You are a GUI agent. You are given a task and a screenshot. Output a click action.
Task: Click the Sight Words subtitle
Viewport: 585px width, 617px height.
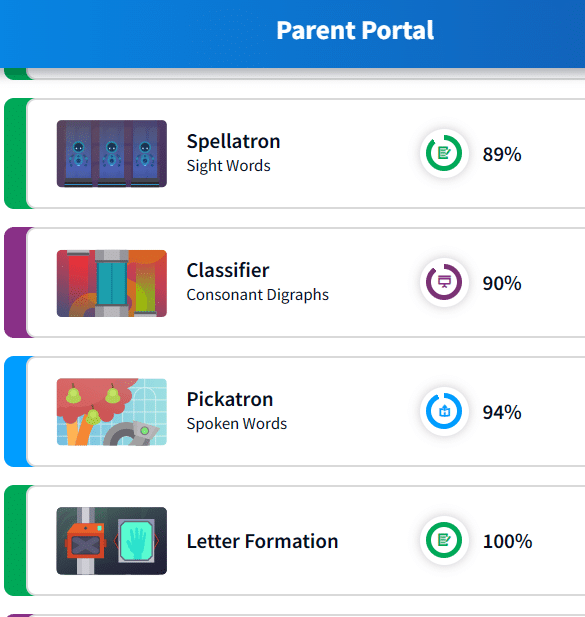point(229,166)
